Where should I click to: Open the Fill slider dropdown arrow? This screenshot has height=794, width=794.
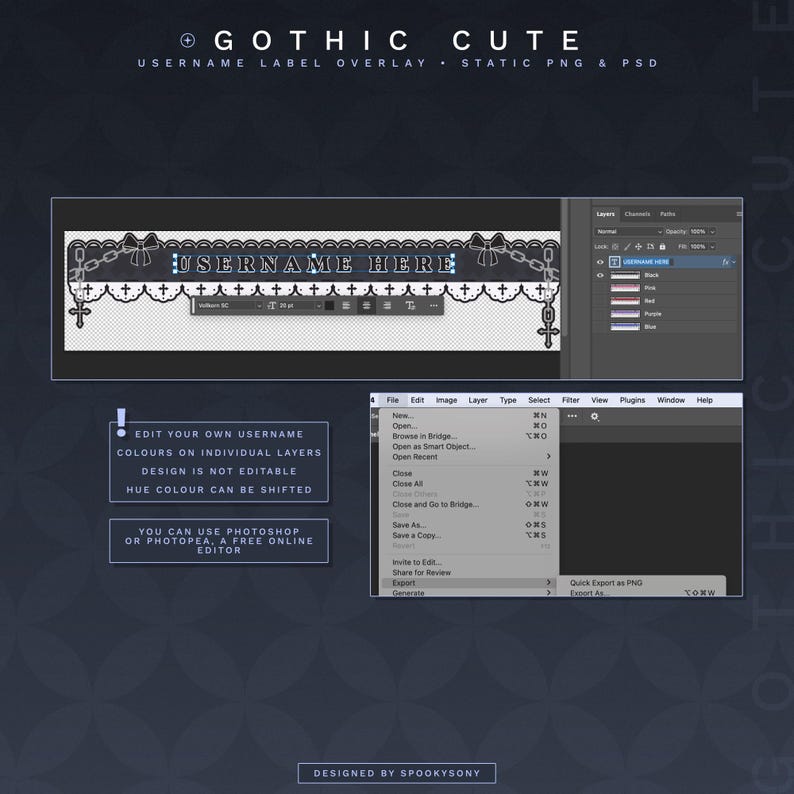click(x=712, y=247)
